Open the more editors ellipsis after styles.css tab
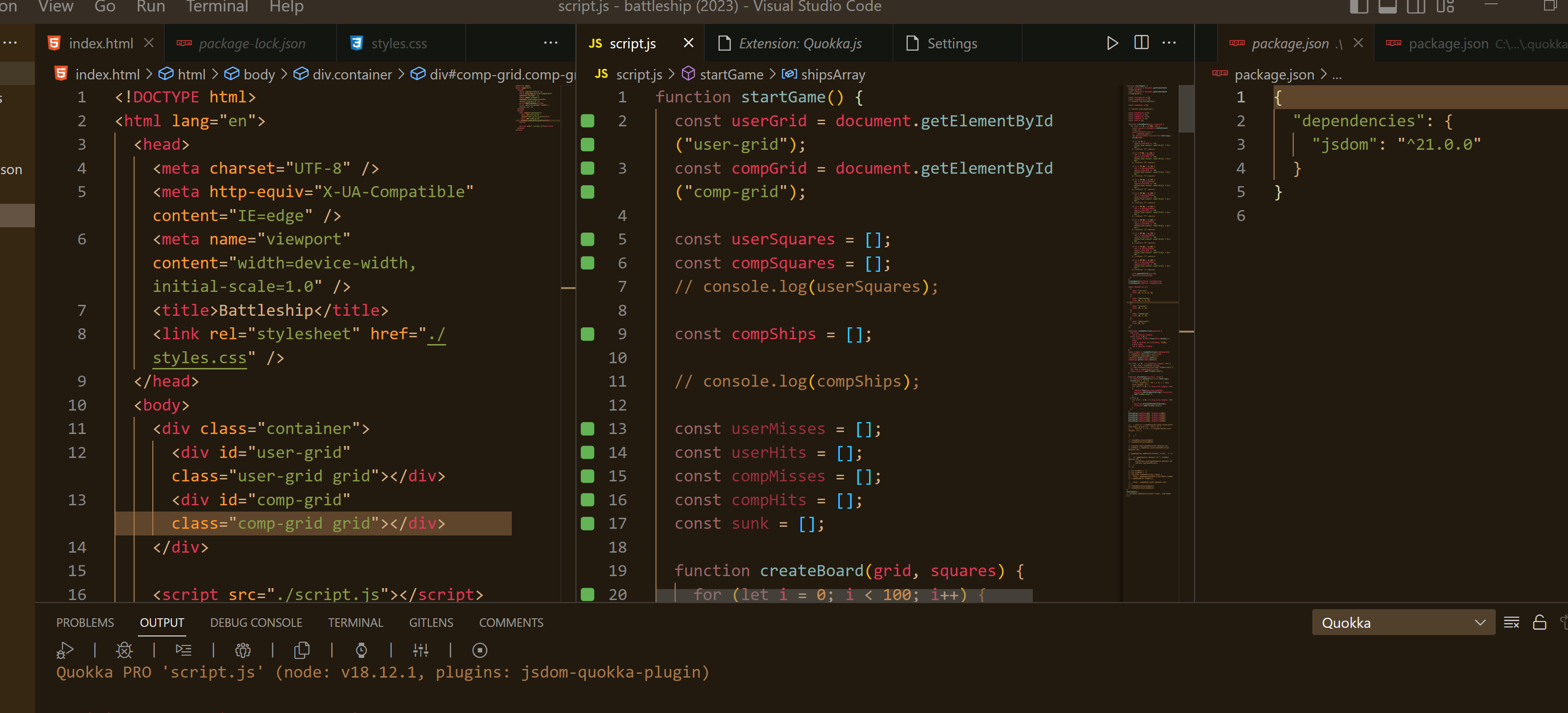Viewport: 1568px width, 713px height. (x=550, y=43)
